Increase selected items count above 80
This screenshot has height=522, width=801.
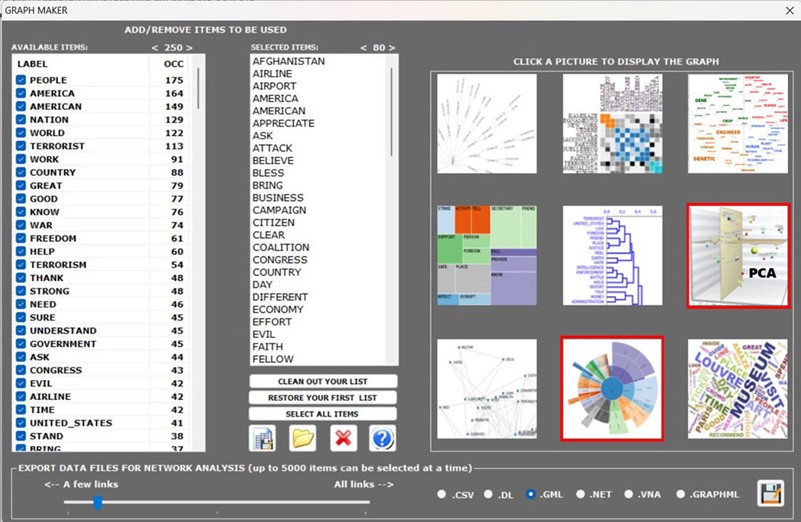coord(392,48)
